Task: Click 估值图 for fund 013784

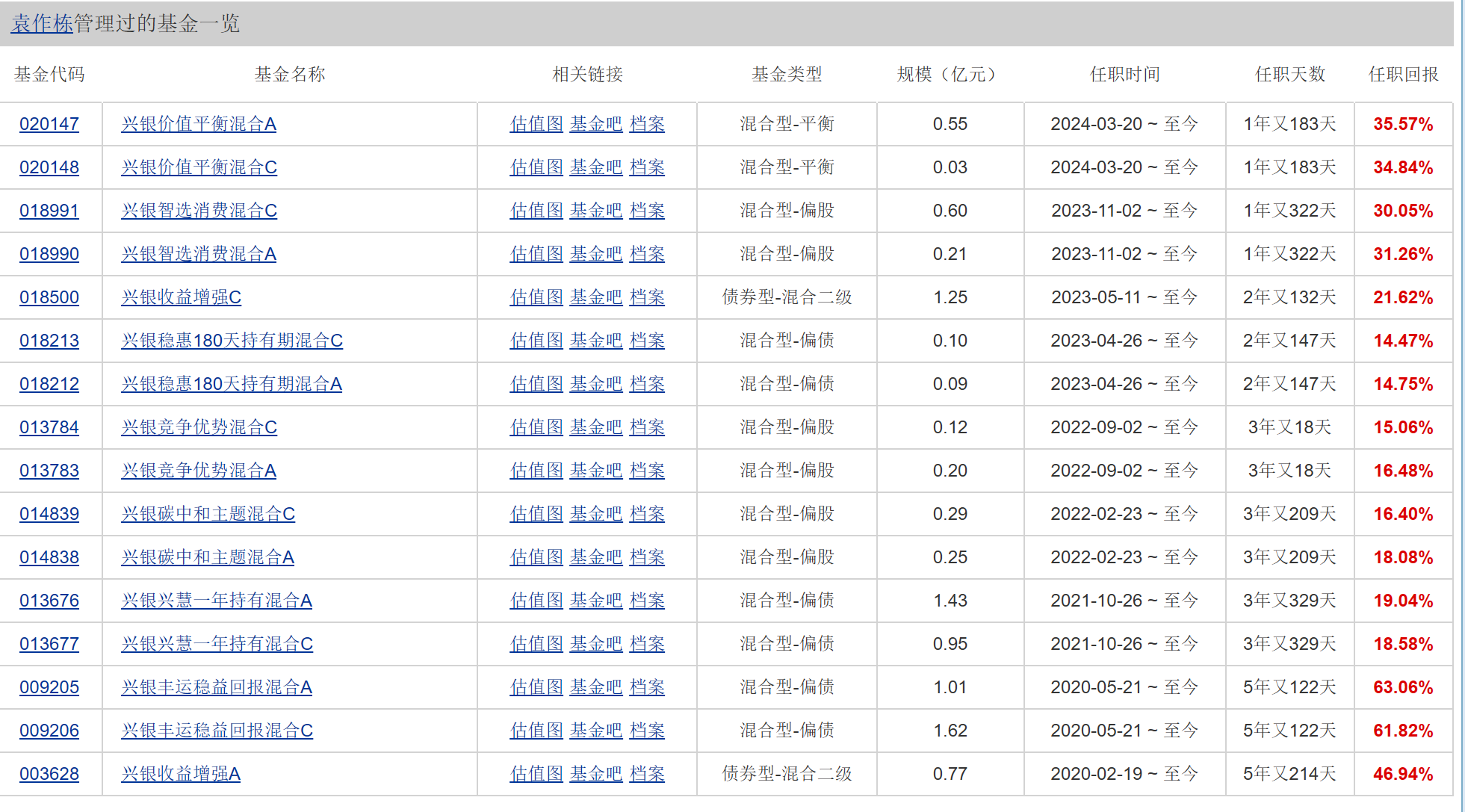Action: tap(536, 427)
